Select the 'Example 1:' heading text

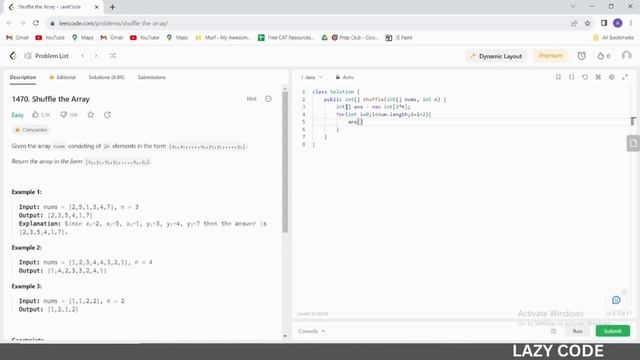[27, 192]
